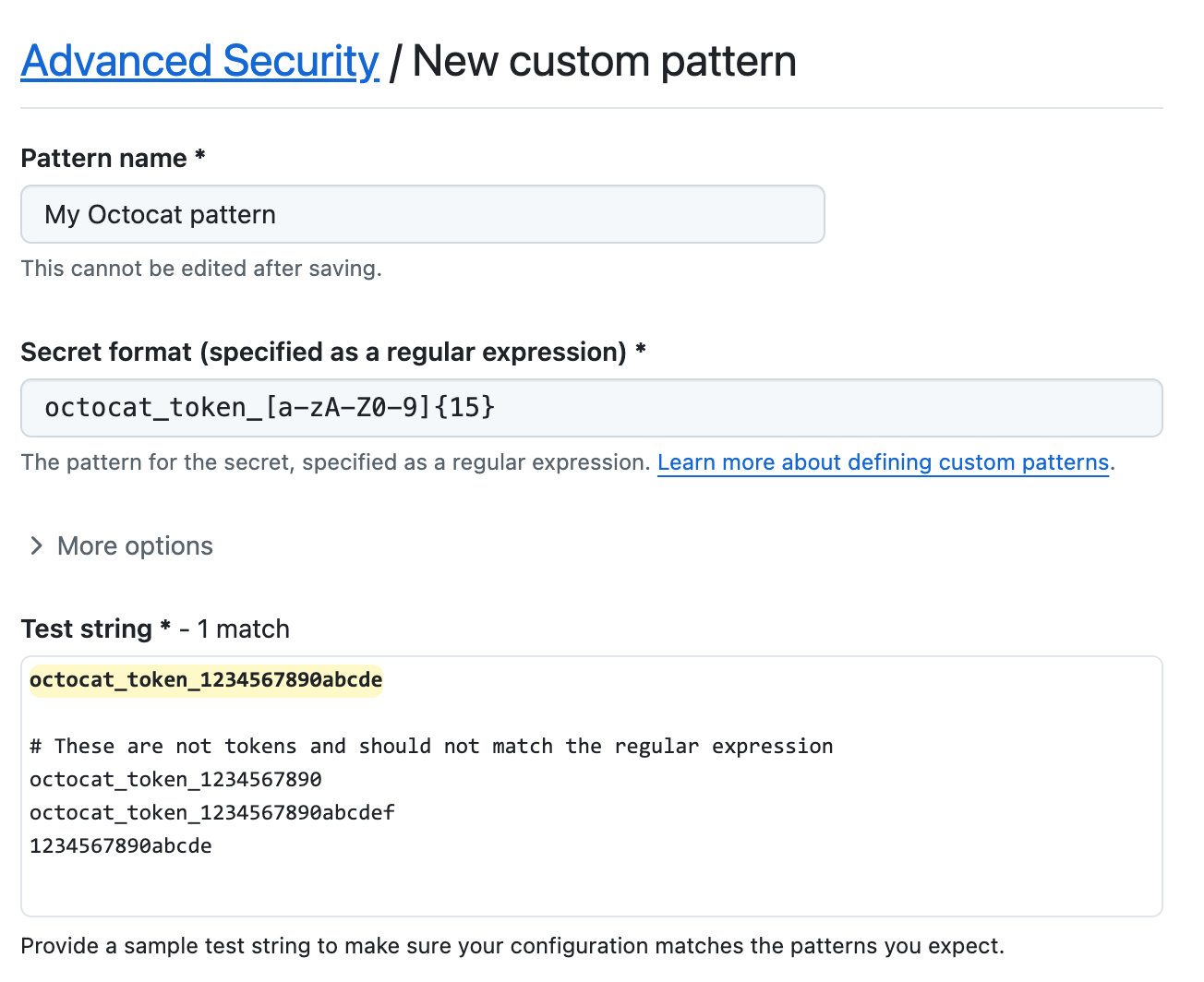This screenshot has width=1204, height=982.
Task: Click the line octocat_token_1234567890abcdef
Action: [x=211, y=812]
